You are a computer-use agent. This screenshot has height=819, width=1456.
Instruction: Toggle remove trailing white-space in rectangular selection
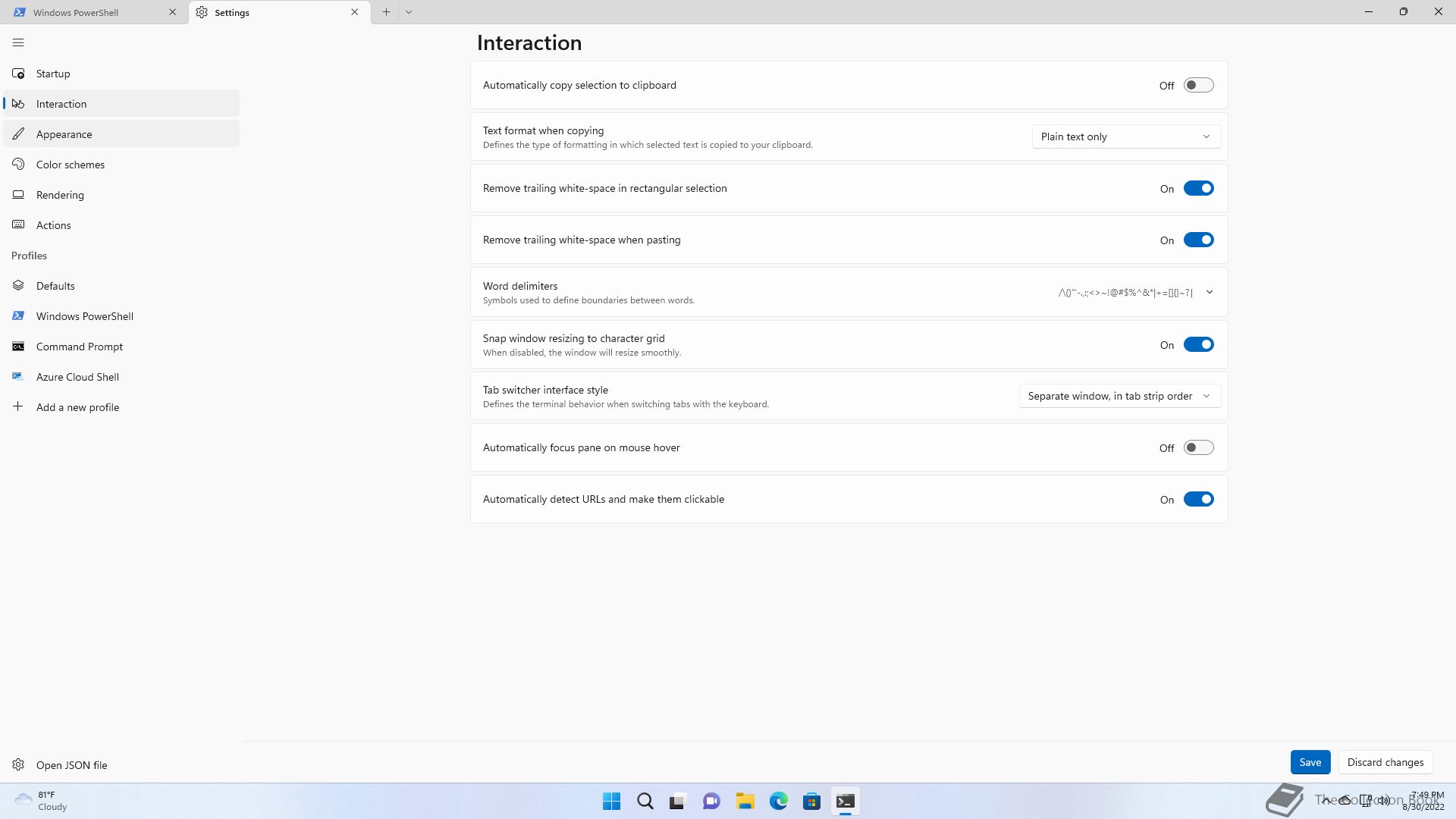1198,188
